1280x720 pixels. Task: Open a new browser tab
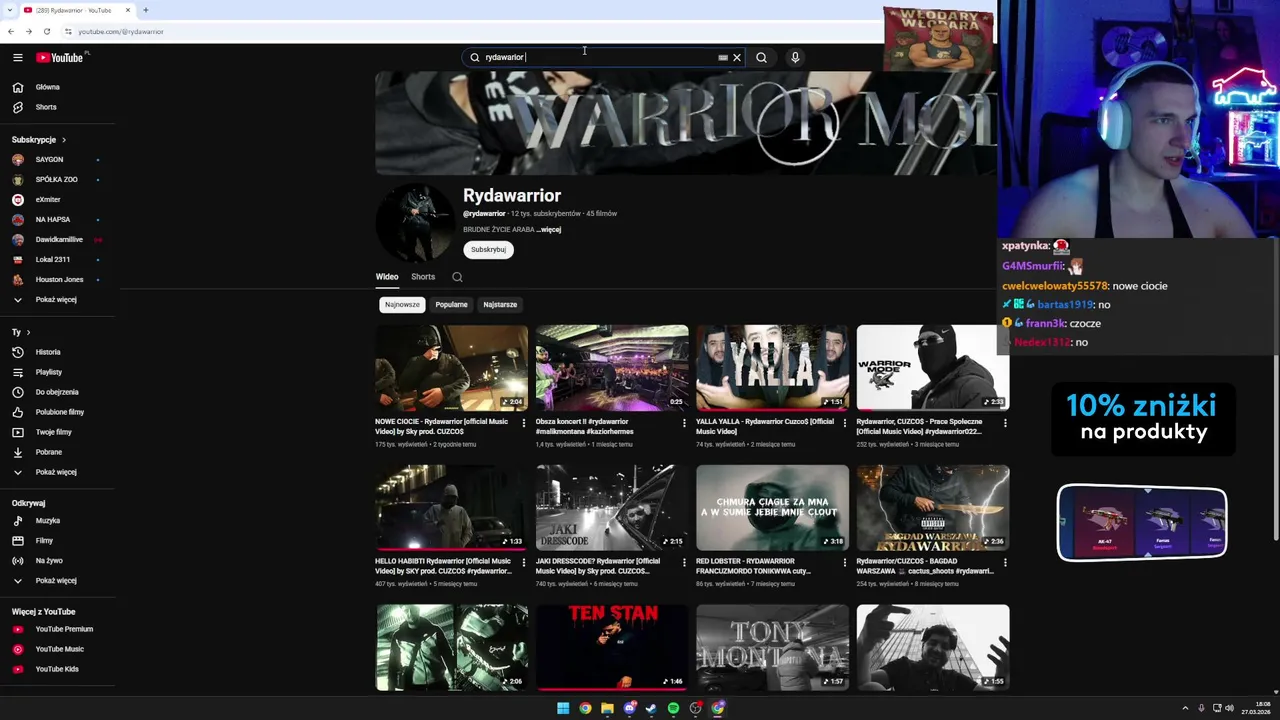(x=146, y=10)
